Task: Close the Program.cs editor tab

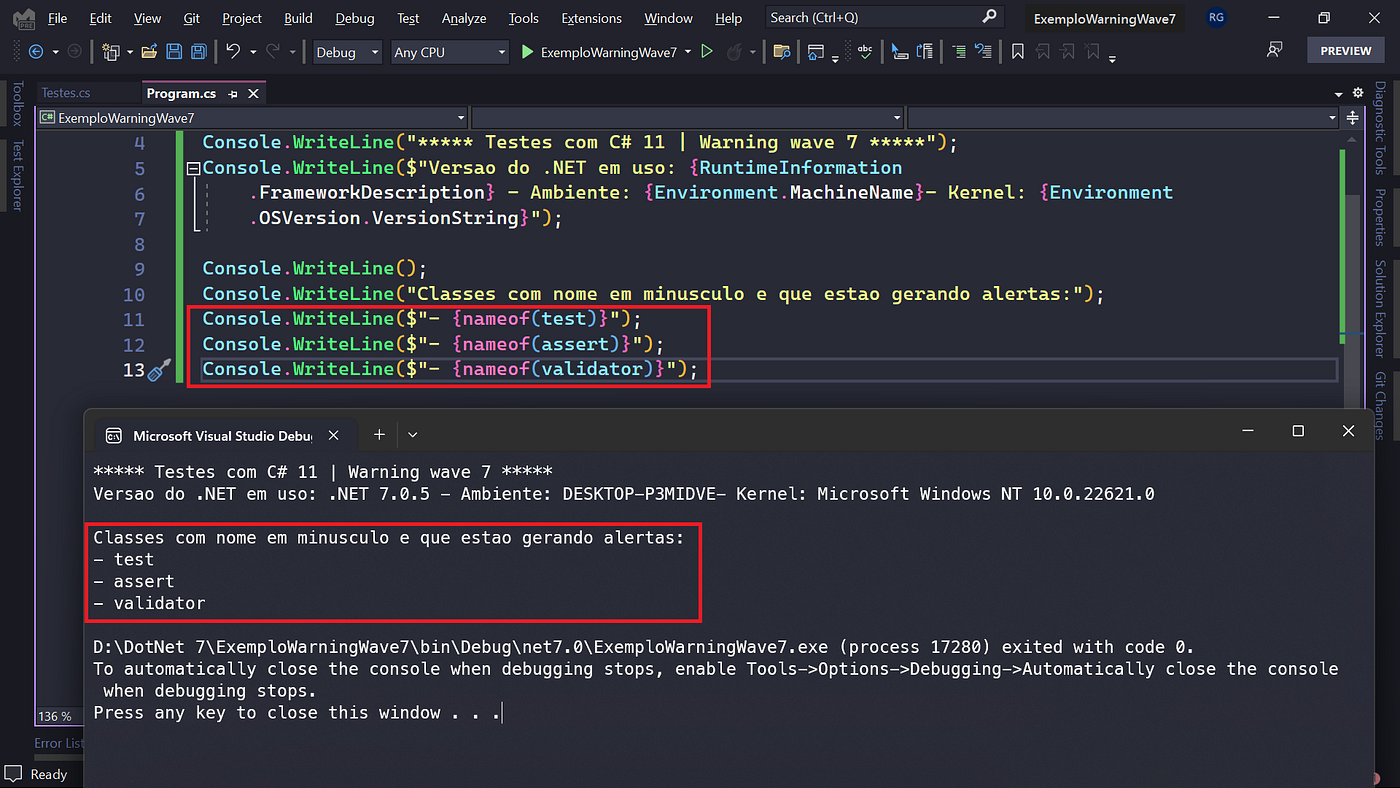Action: click(253, 93)
